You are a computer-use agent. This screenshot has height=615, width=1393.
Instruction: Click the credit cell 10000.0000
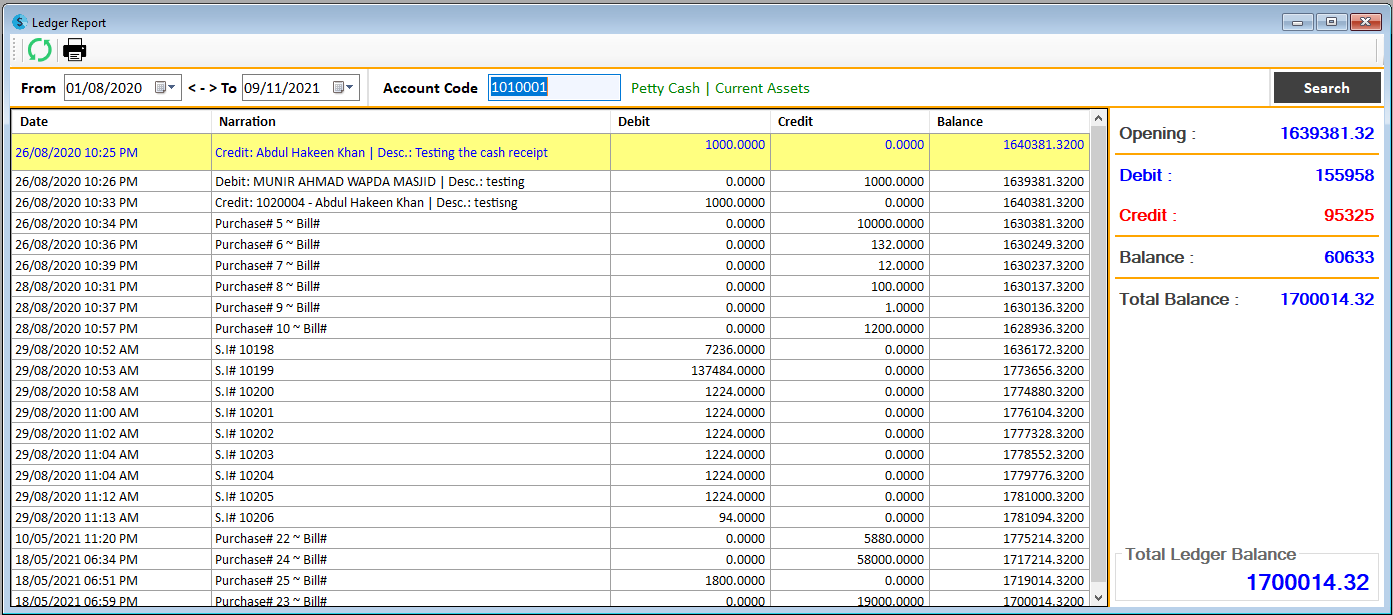[850, 224]
